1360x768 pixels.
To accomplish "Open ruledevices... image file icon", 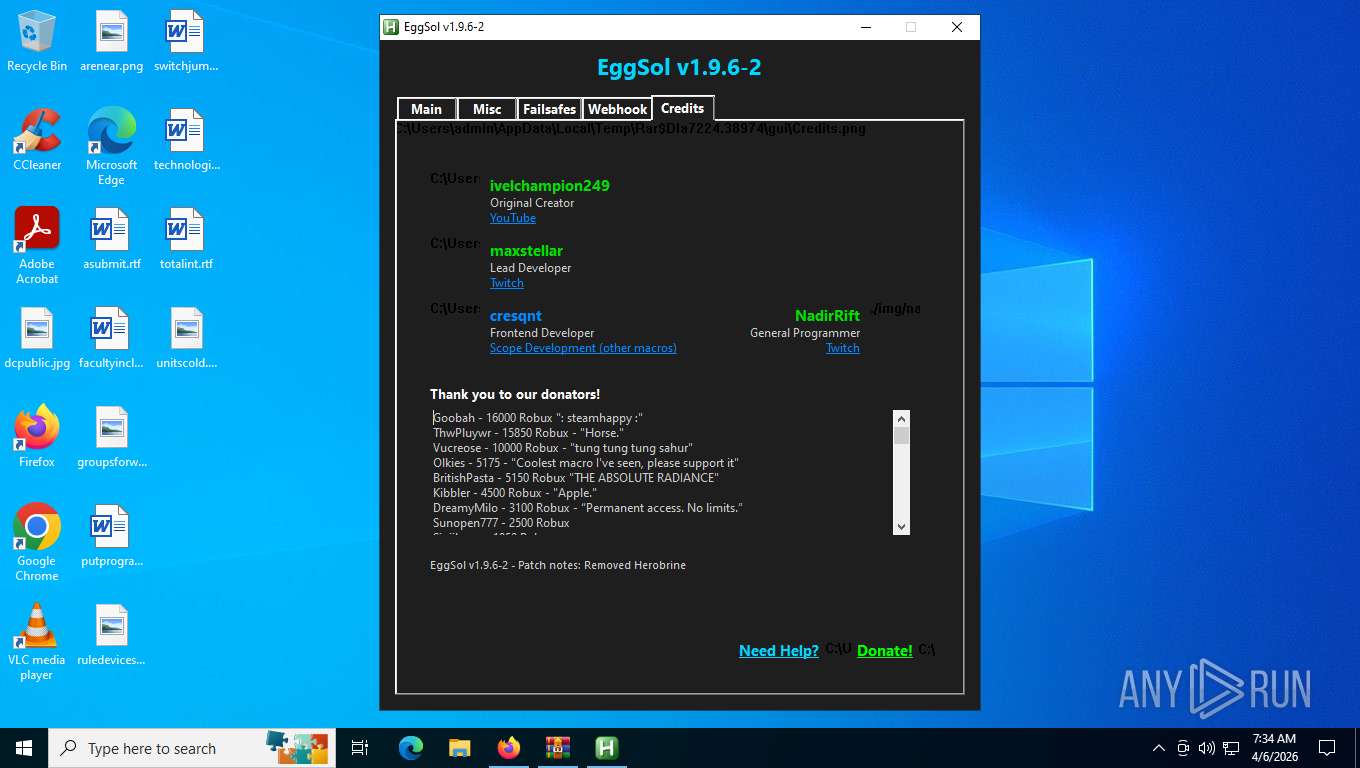I will point(112,635).
